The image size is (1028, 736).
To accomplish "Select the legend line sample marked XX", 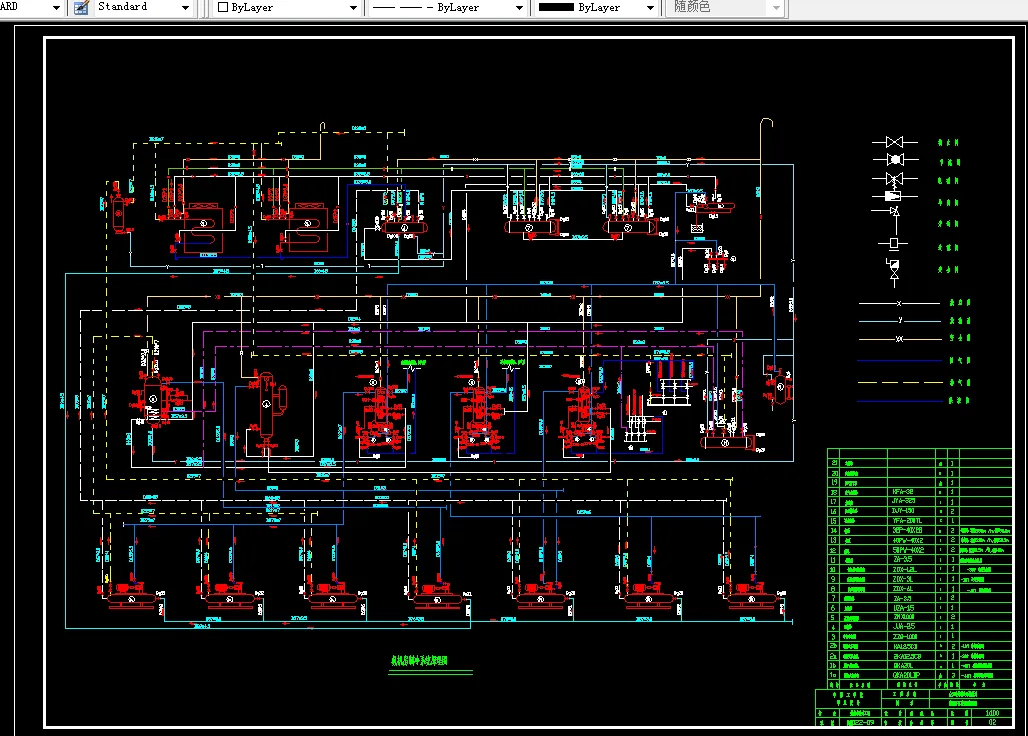I will click(x=899, y=339).
